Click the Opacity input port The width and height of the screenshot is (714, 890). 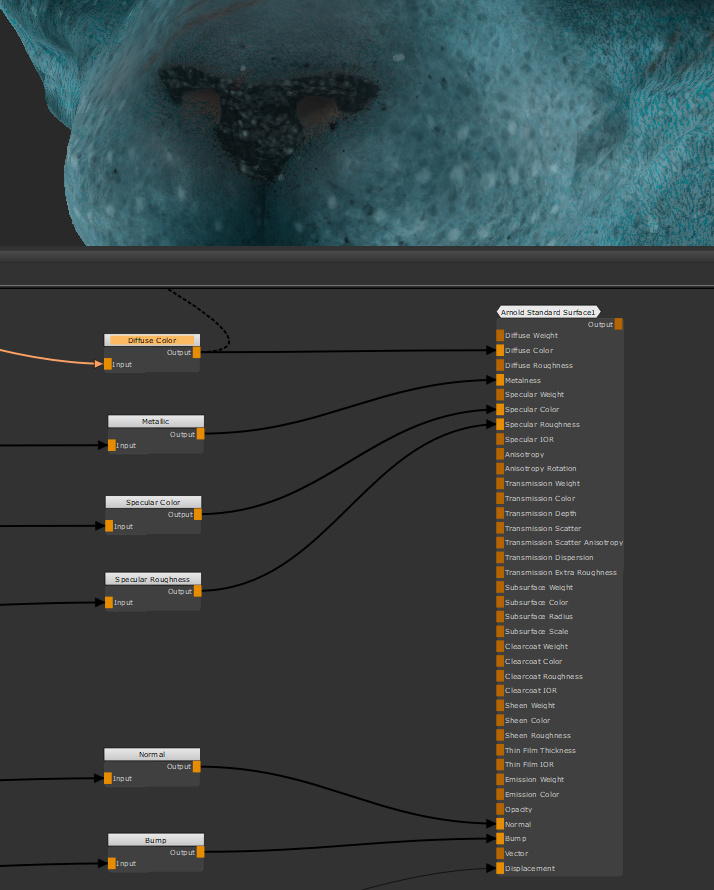[500, 809]
